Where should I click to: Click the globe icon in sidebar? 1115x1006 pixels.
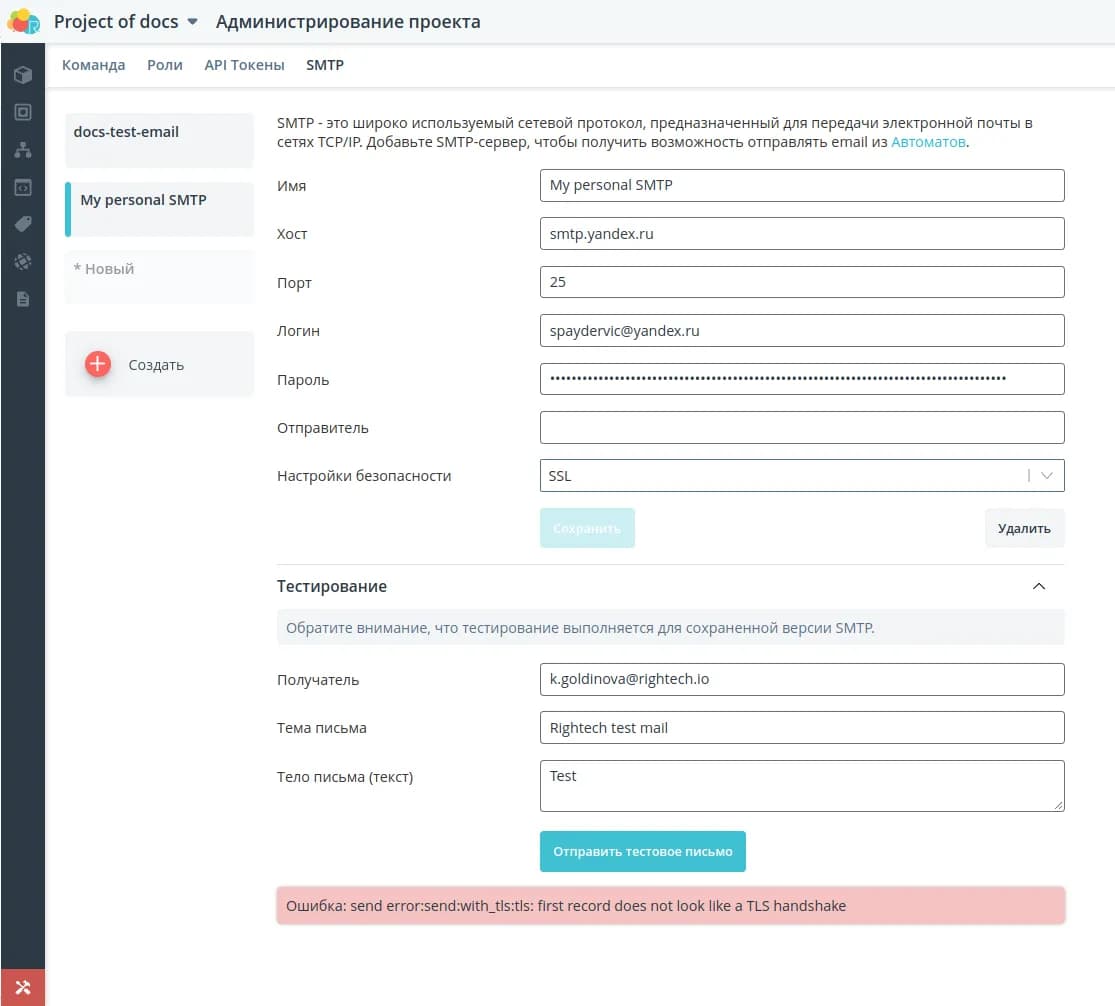[x=22, y=261]
